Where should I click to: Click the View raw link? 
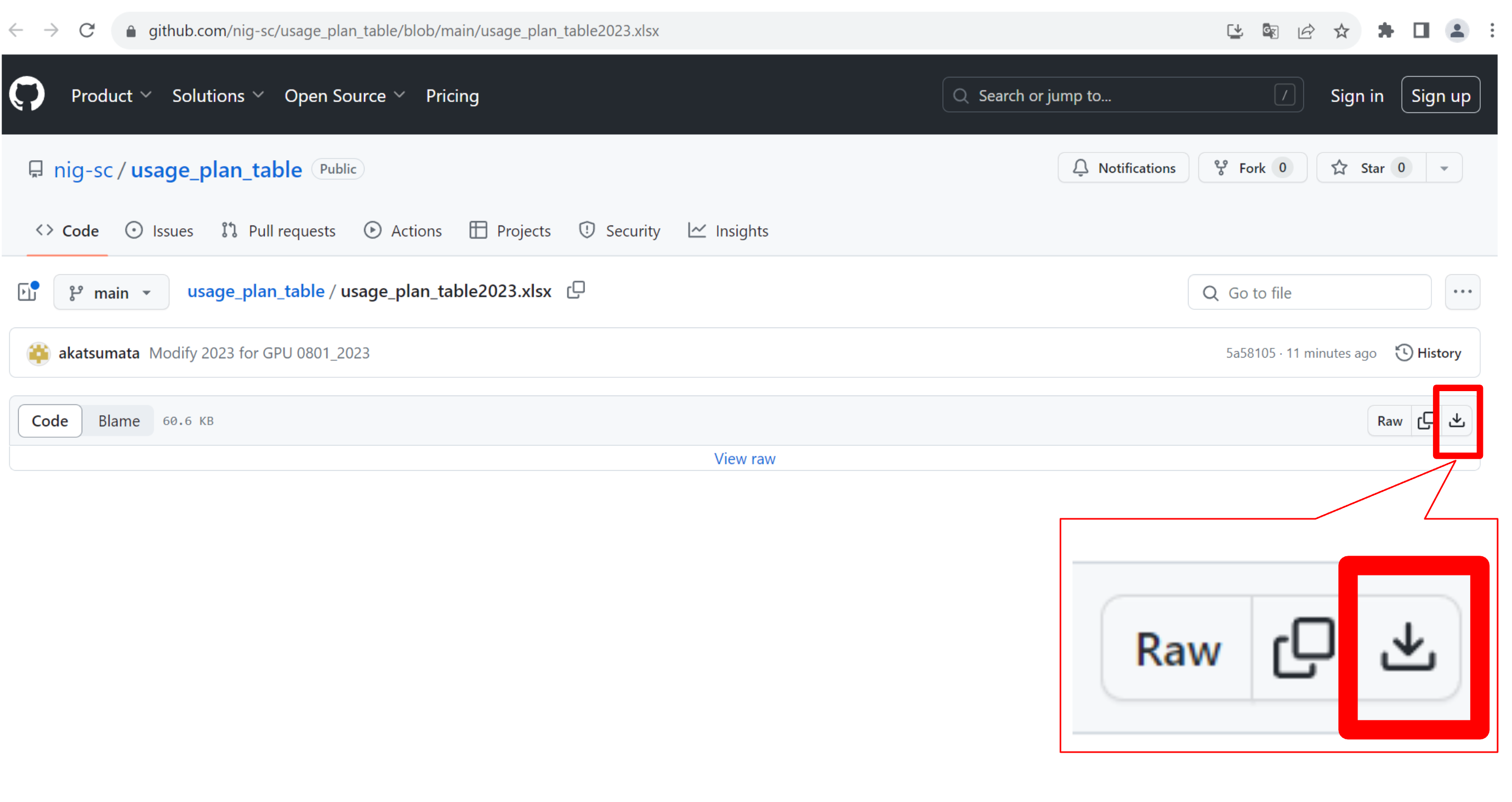[x=744, y=459]
